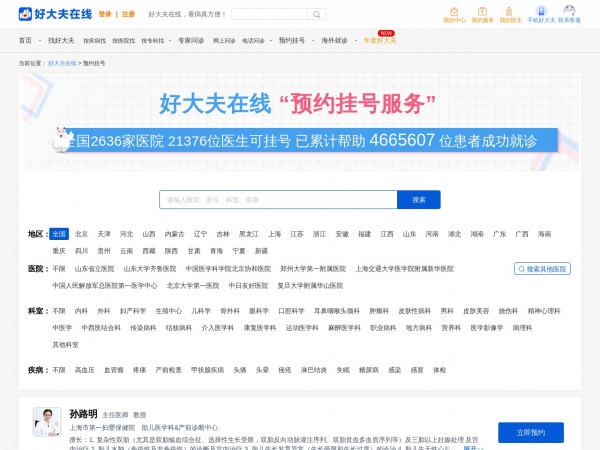Open 我的中心 icon in header
The width and height of the screenshot is (600, 450).
pos(453,14)
